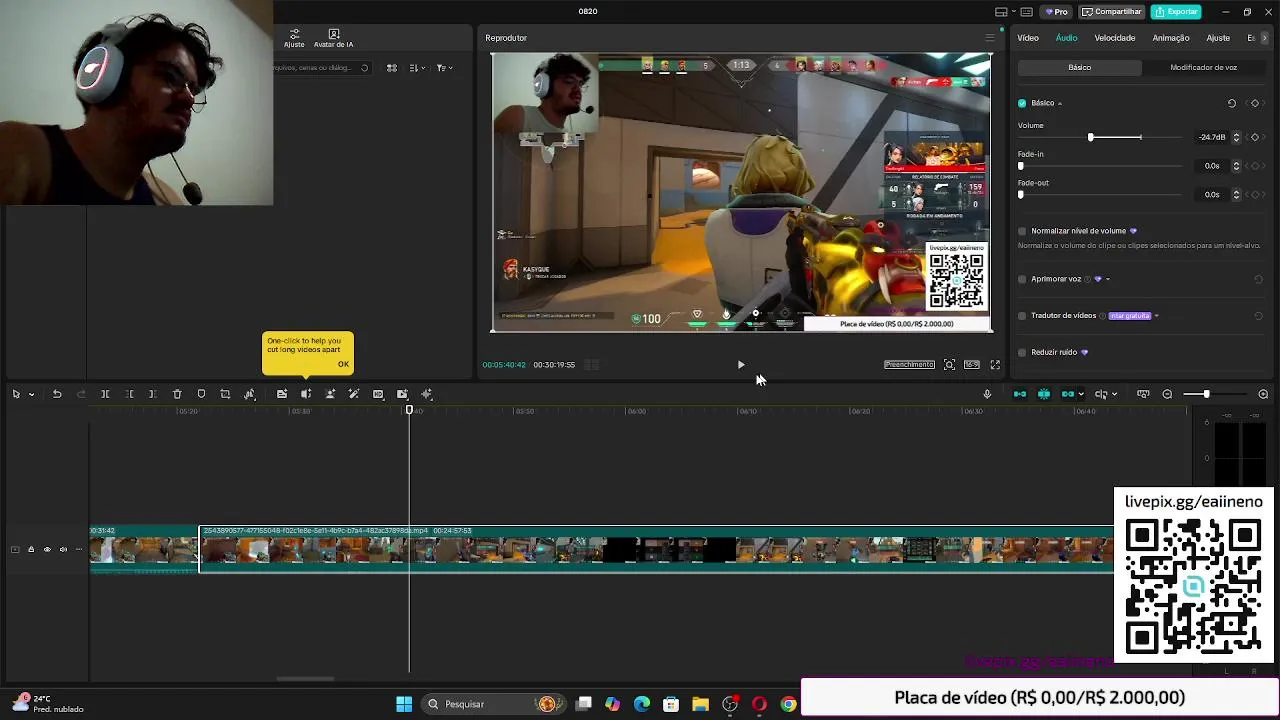The image size is (1280, 720).
Task: Adjust Volume value stepper
Action: pyautogui.click(x=1236, y=137)
